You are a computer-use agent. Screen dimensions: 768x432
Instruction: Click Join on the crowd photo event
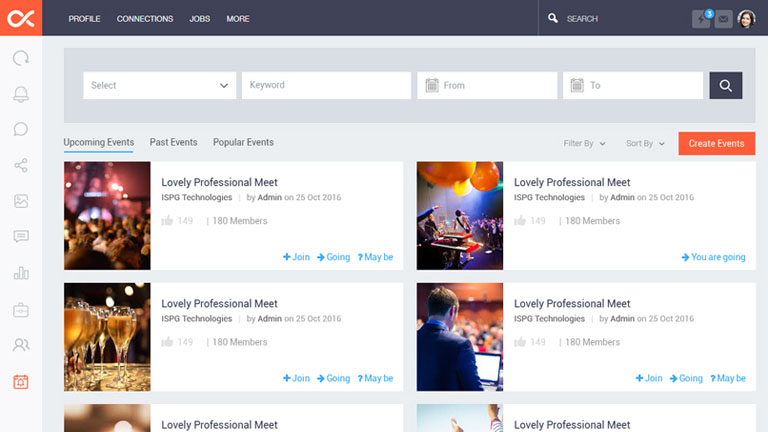pyautogui.click(x=296, y=257)
